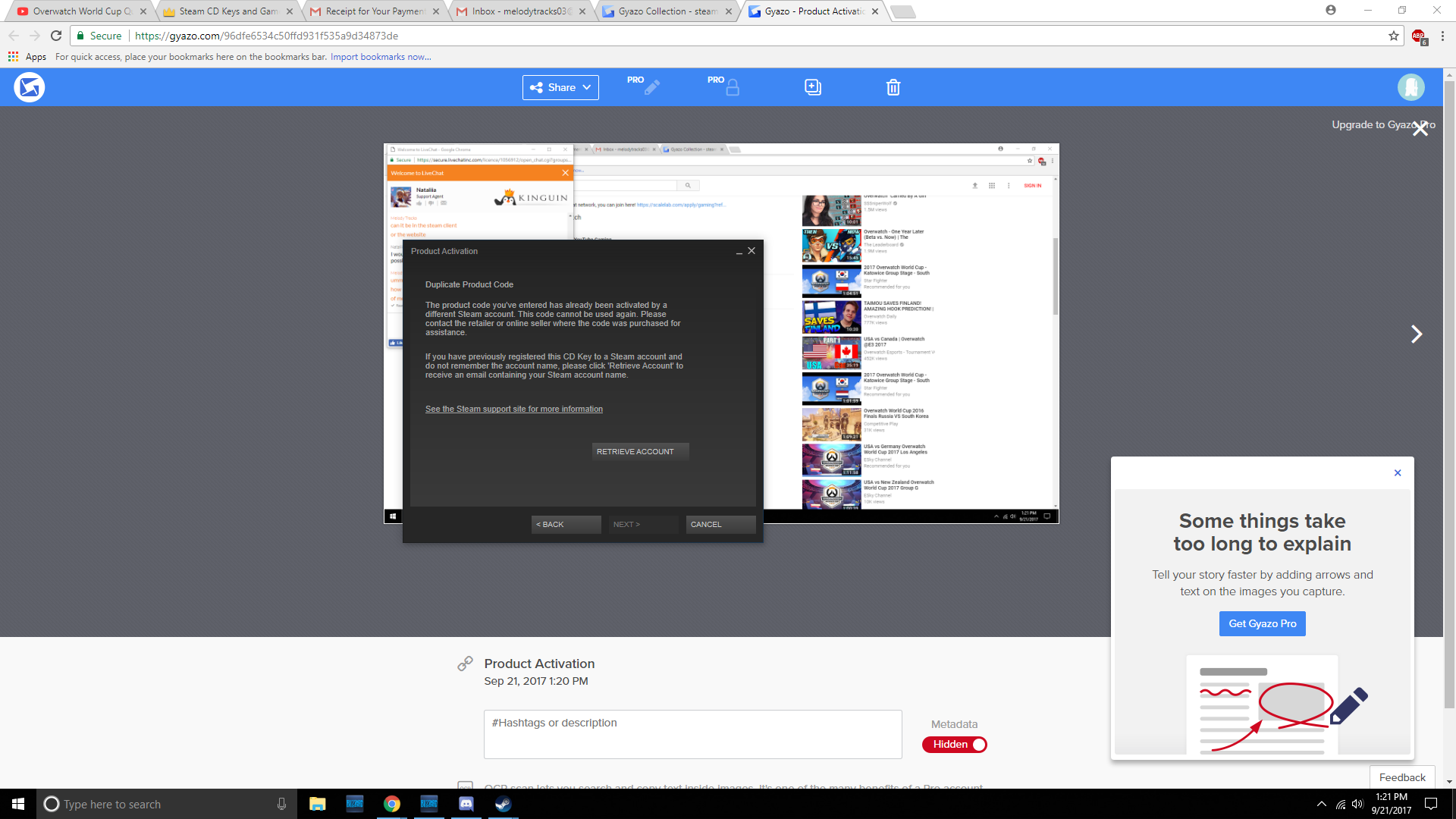1456x819 pixels.
Task: Open the Windows Start menu
Action: point(18,804)
